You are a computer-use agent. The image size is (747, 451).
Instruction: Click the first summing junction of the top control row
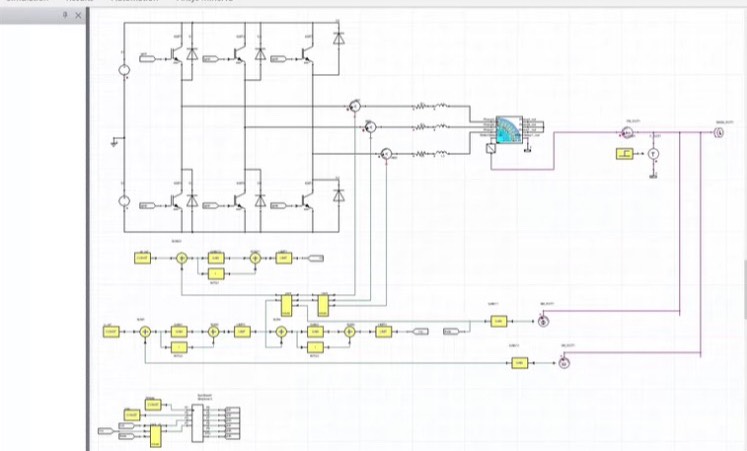point(182,258)
